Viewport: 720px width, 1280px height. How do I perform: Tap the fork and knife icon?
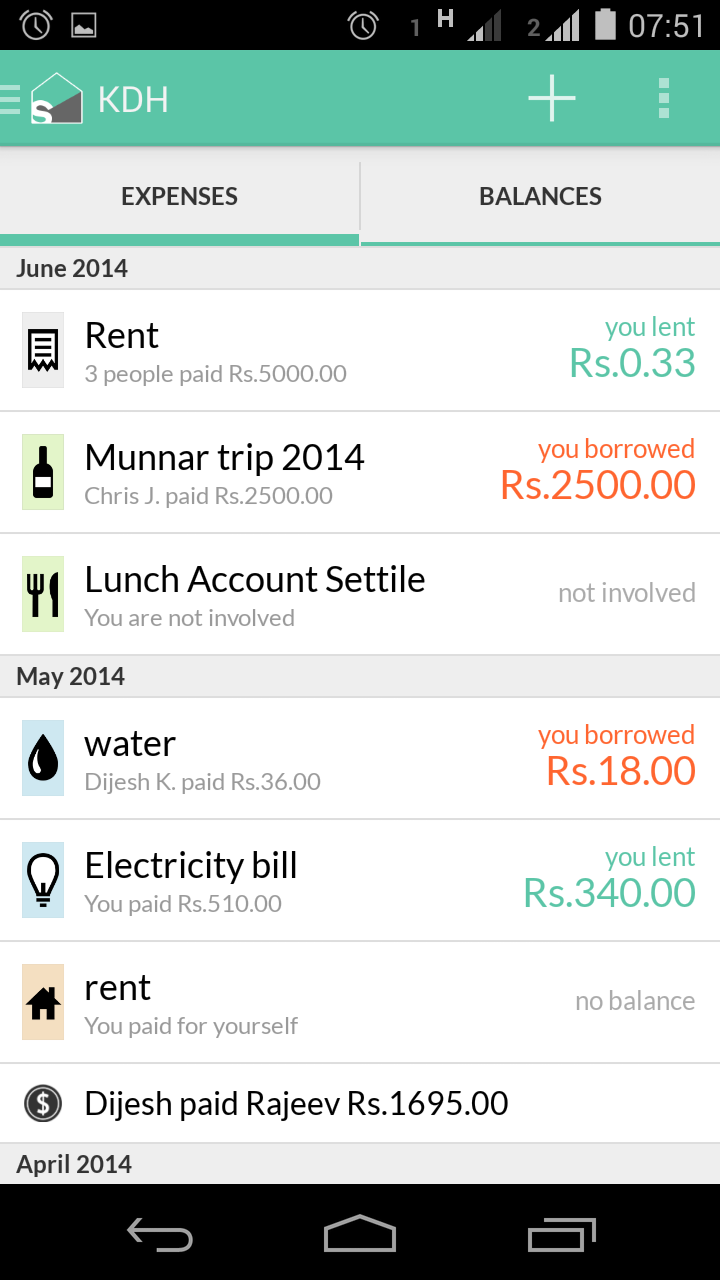43,594
